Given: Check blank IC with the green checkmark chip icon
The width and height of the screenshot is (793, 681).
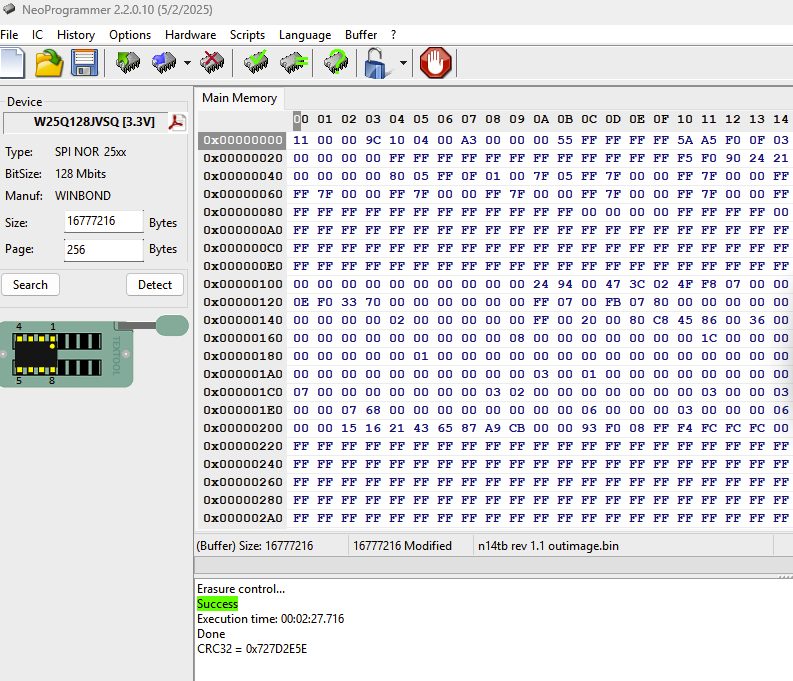Looking at the screenshot, I should coord(256,63).
